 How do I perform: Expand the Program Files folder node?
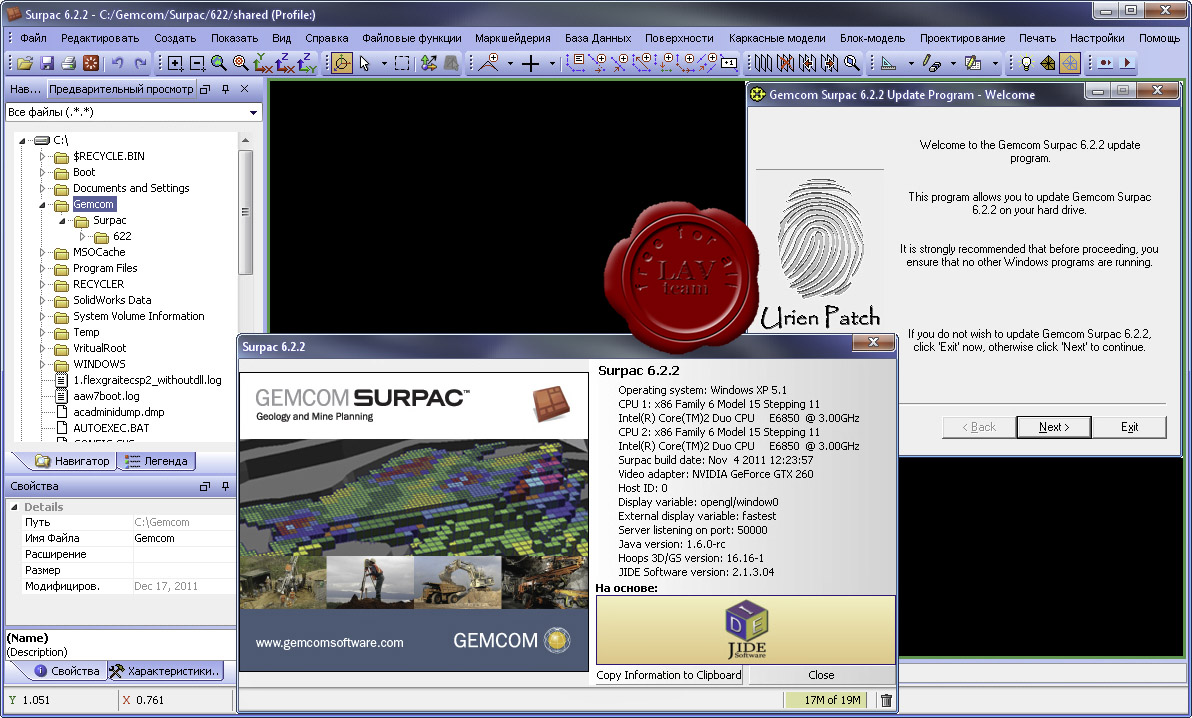coord(42,268)
